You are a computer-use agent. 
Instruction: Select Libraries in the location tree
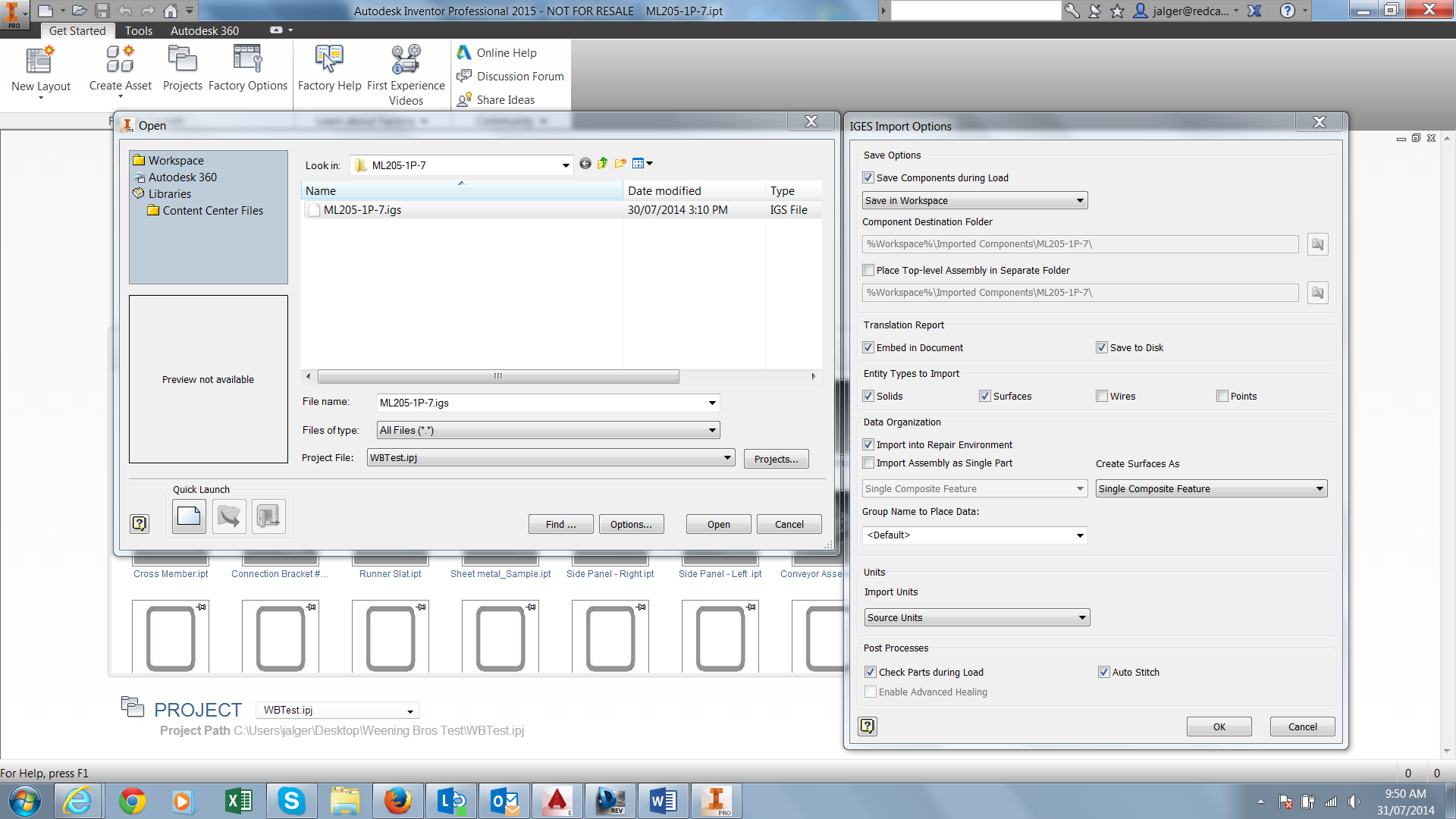169,194
